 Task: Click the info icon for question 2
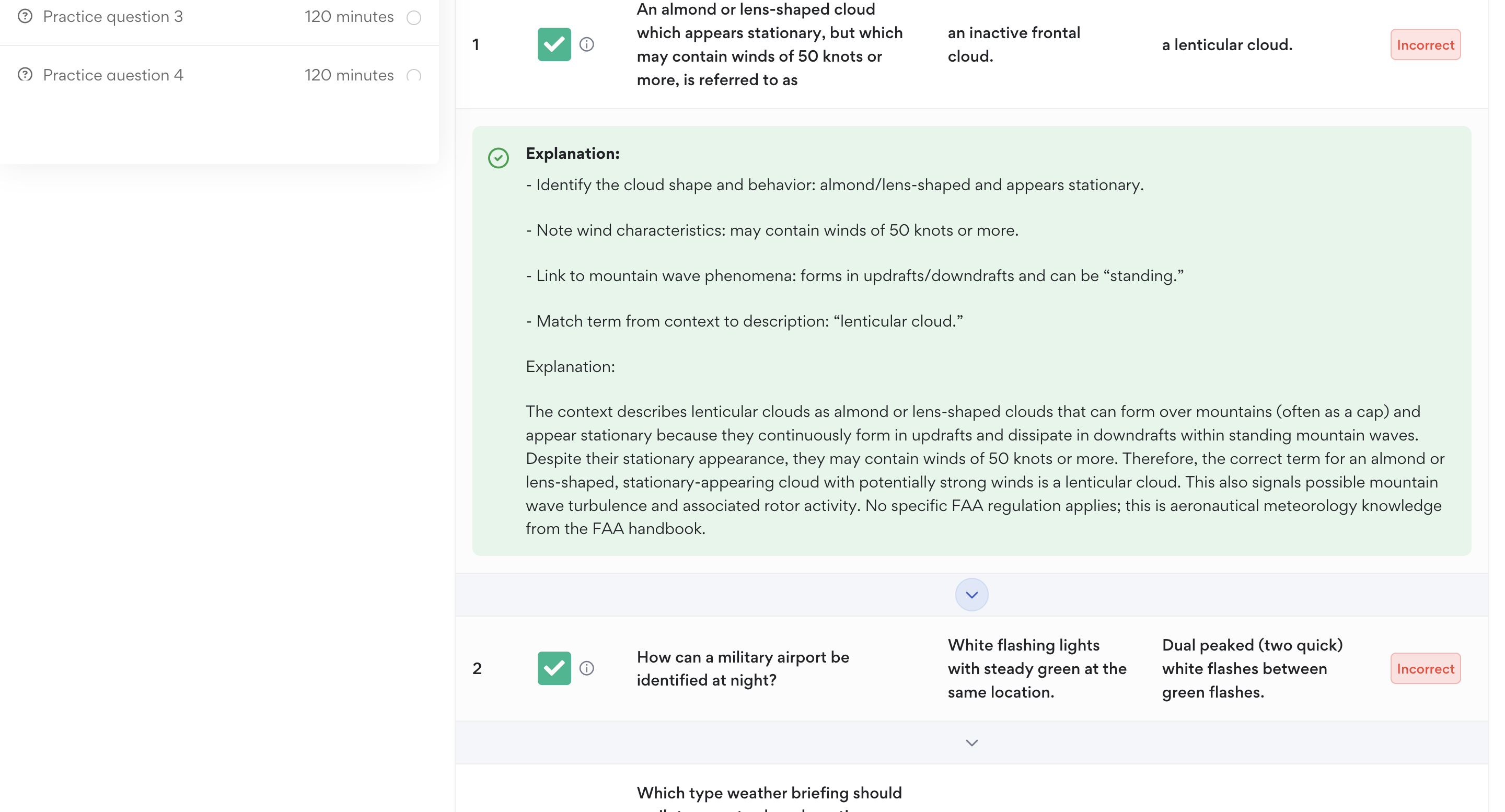(x=586, y=668)
